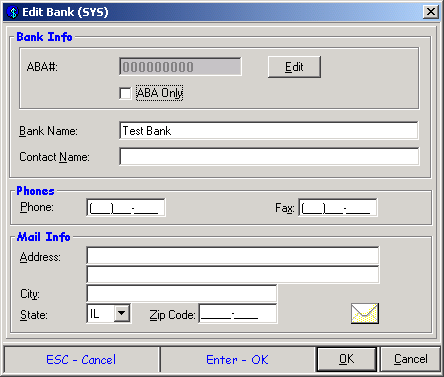Close the Edit Bank dialog window

pos(431,12)
